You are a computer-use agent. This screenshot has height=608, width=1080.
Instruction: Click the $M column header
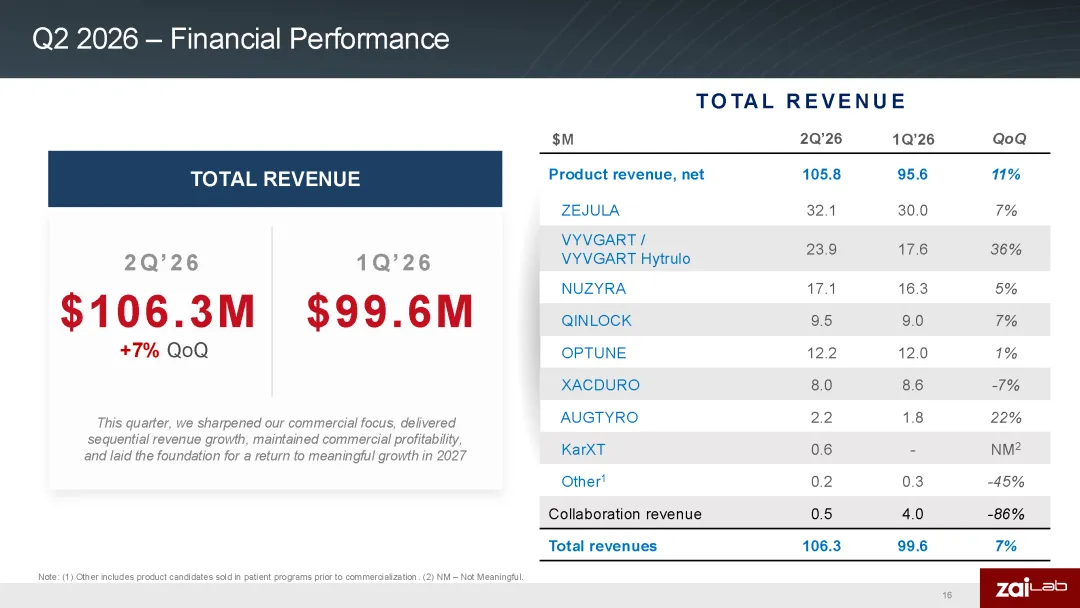563,139
